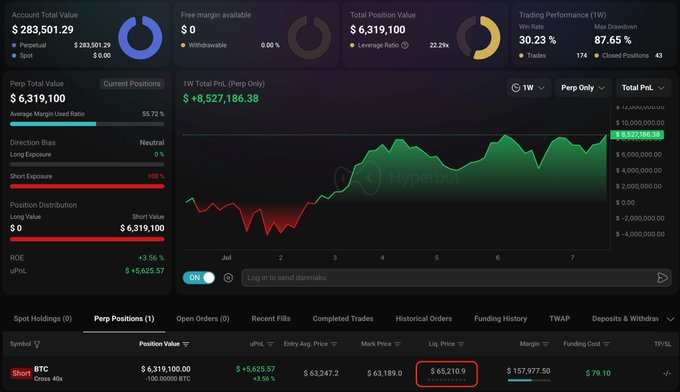Screen dimensions: 680x392
Task: Click the Current Positions button
Action: tap(132, 84)
